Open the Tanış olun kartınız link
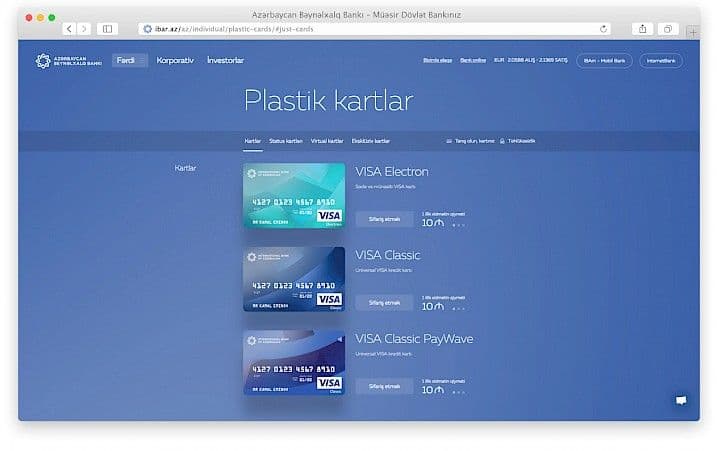The width and height of the screenshot is (717, 451). click(475, 141)
